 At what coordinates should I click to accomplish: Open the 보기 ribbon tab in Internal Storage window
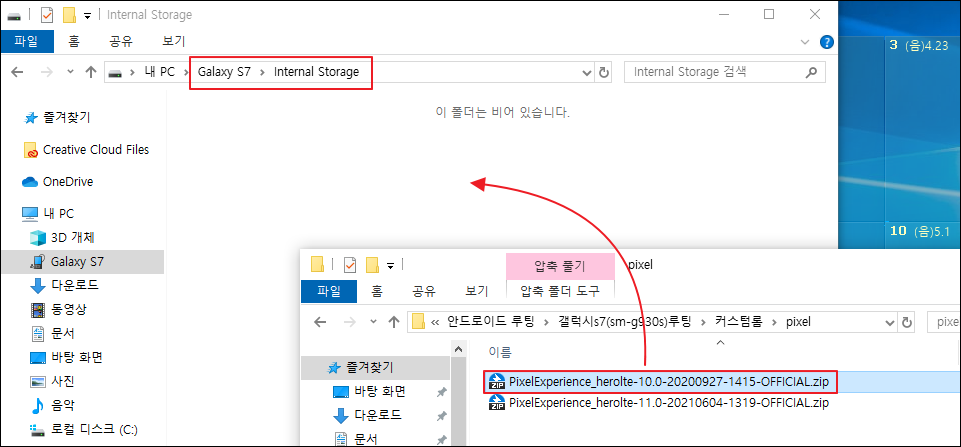(x=173, y=42)
